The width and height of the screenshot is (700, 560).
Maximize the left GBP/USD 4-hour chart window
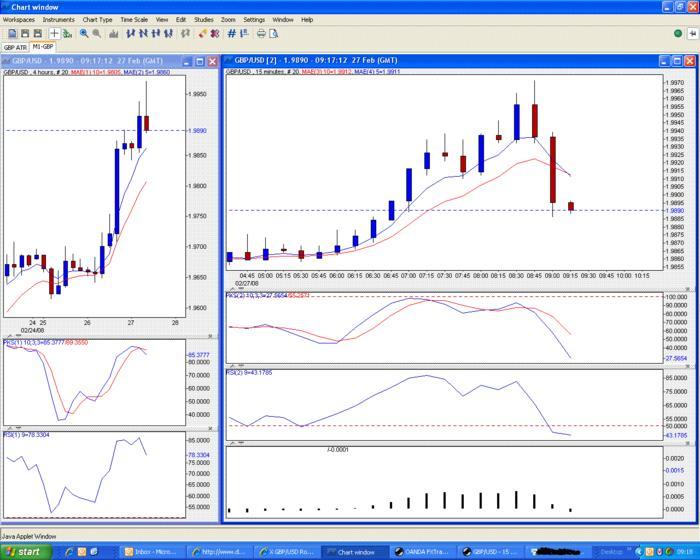(200, 61)
